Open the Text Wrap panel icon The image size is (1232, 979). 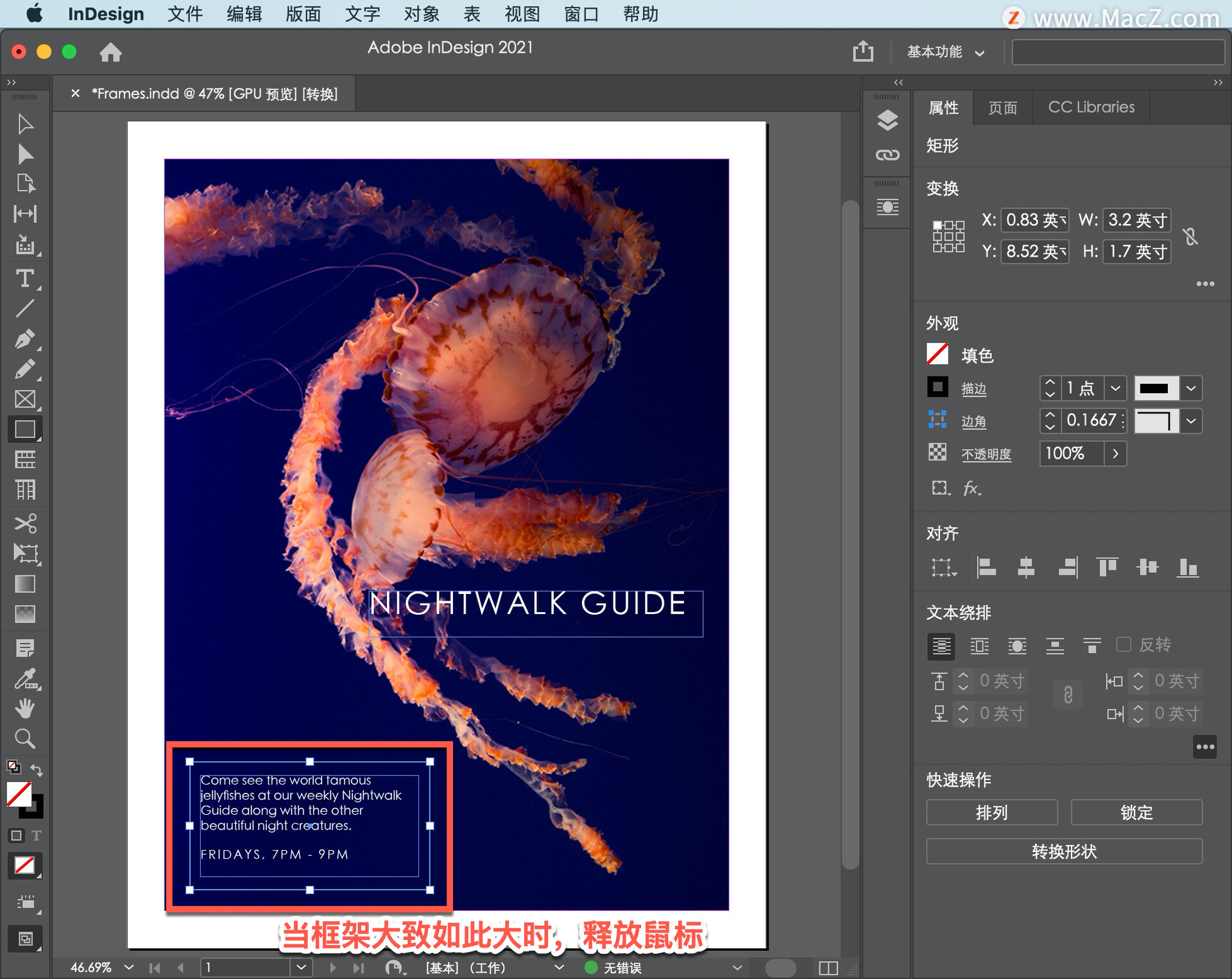tap(887, 207)
